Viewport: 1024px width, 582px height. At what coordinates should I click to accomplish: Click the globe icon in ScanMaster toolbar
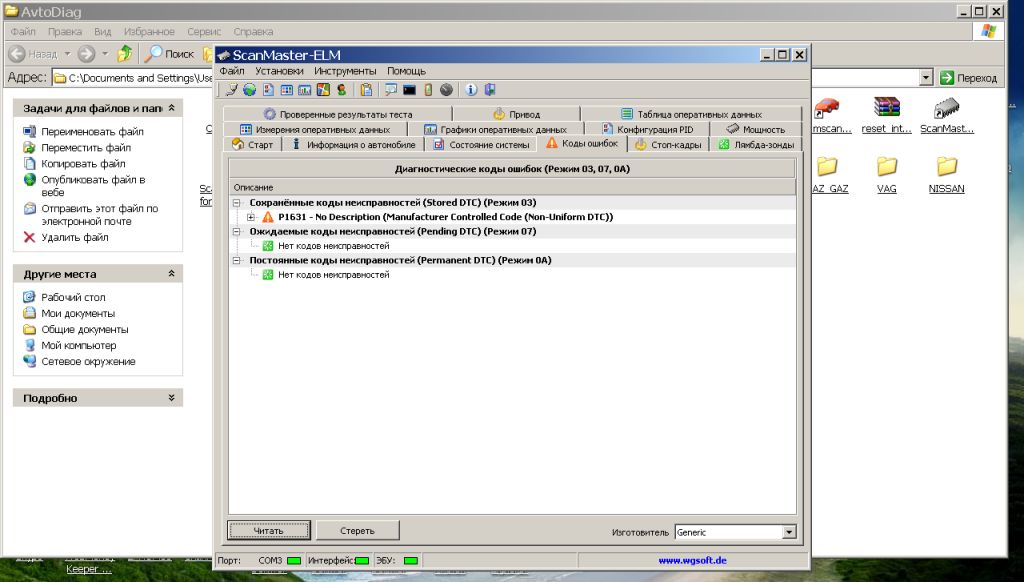tap(249, 90)
